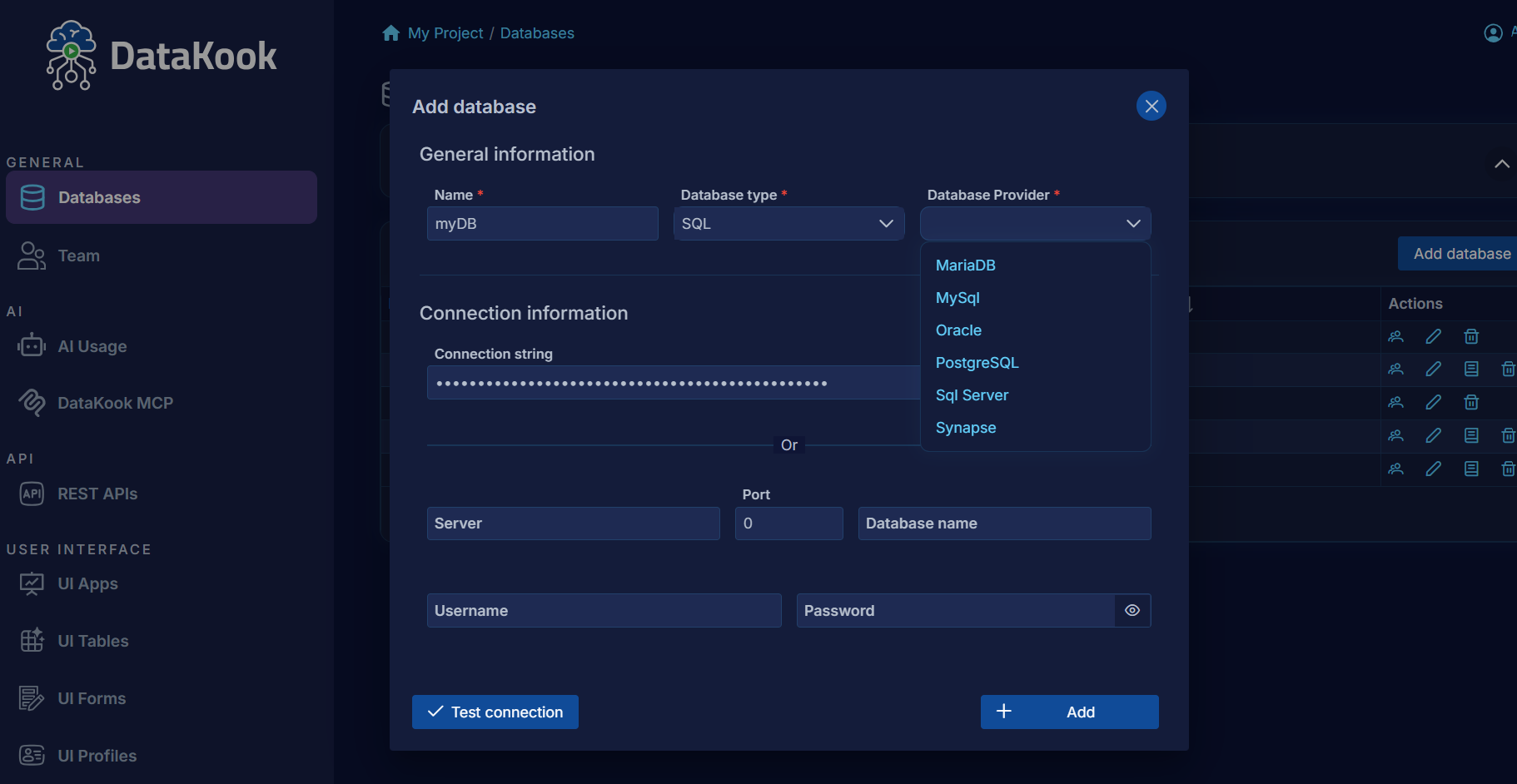The image size is (1517, 784).
Task: Click the UI Forms icon in sidebar
Action: coord(32,698)
